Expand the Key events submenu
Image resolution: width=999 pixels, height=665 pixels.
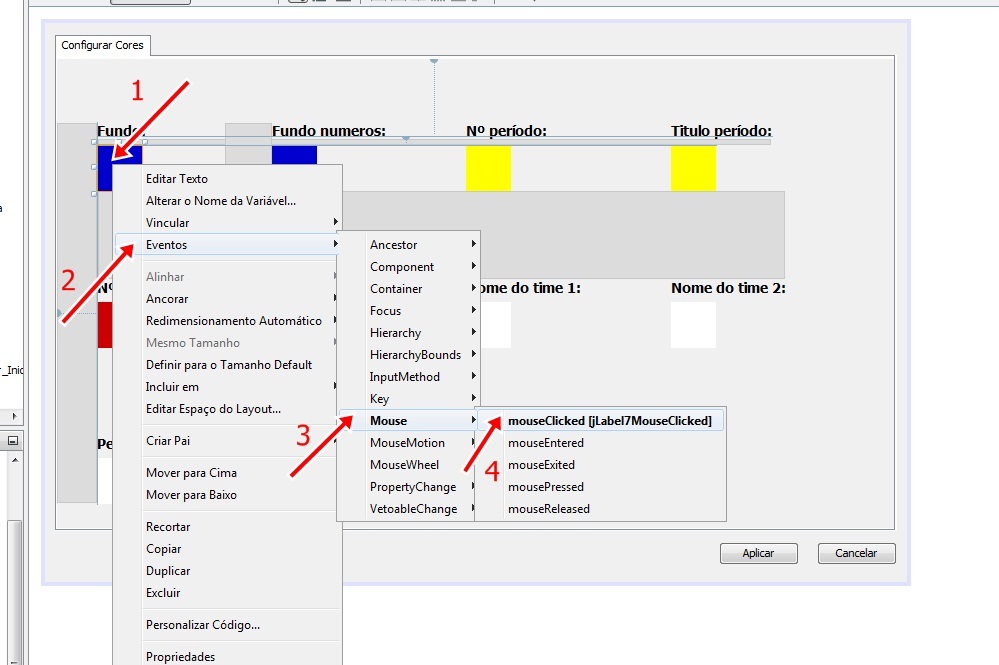[408, 399]
